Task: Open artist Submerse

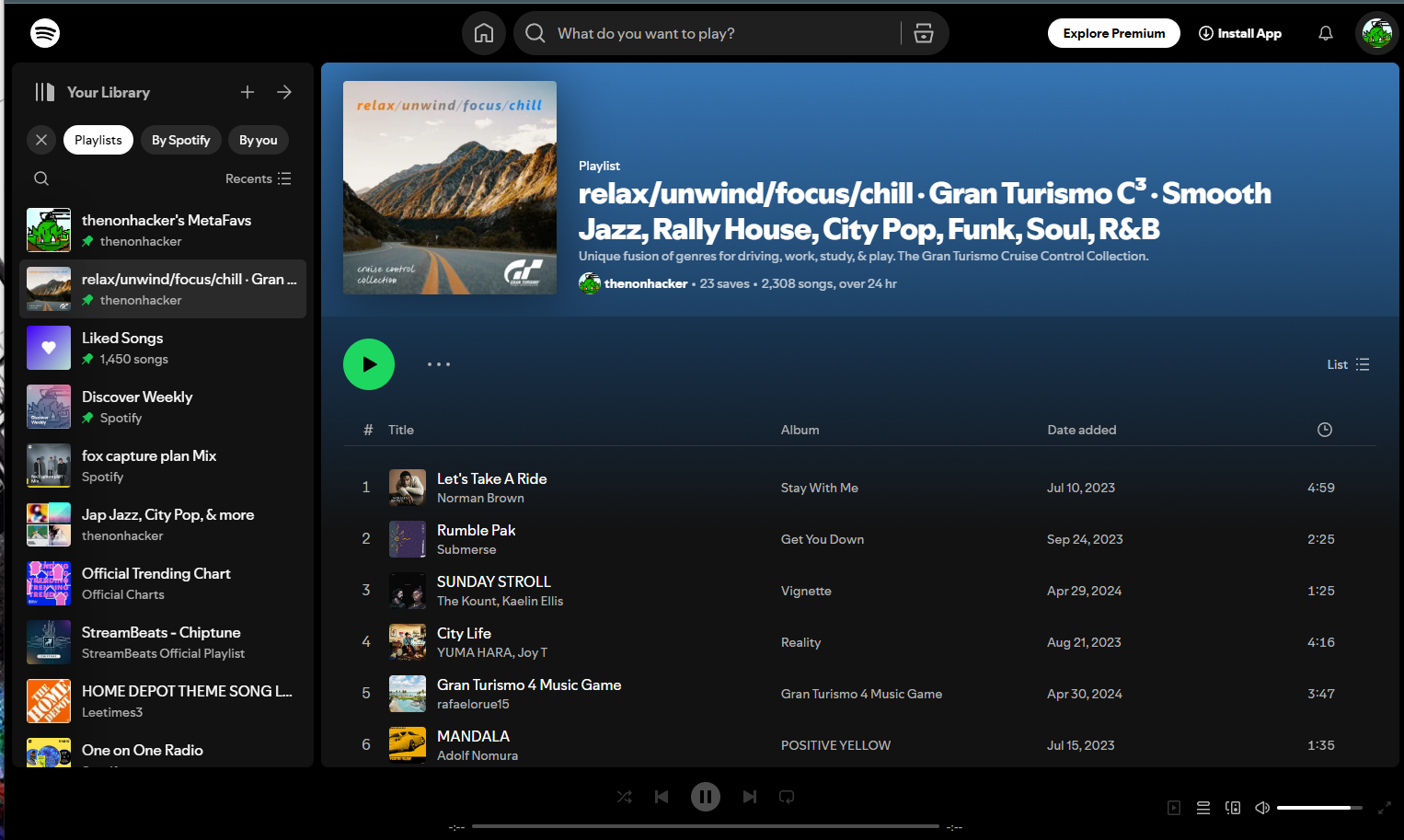Action: 466,549
